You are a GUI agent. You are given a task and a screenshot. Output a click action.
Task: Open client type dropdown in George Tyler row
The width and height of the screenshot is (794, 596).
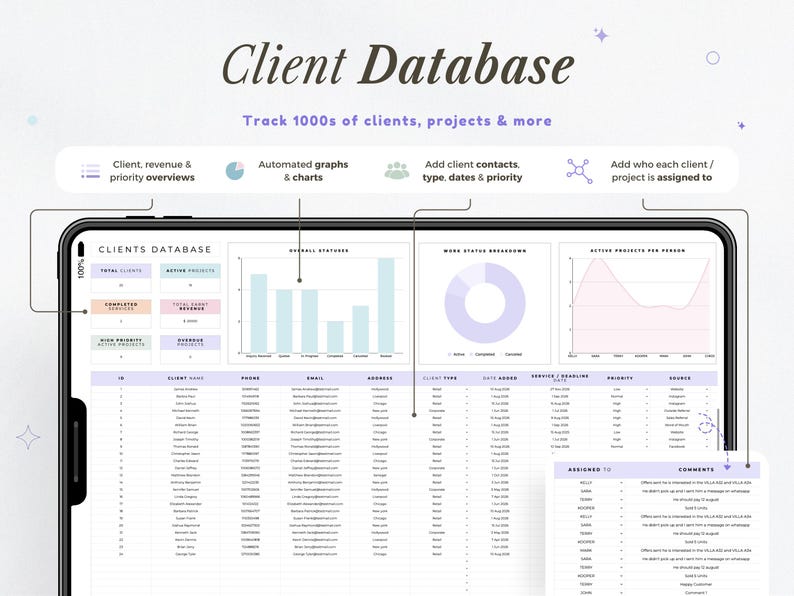(466, 554)
